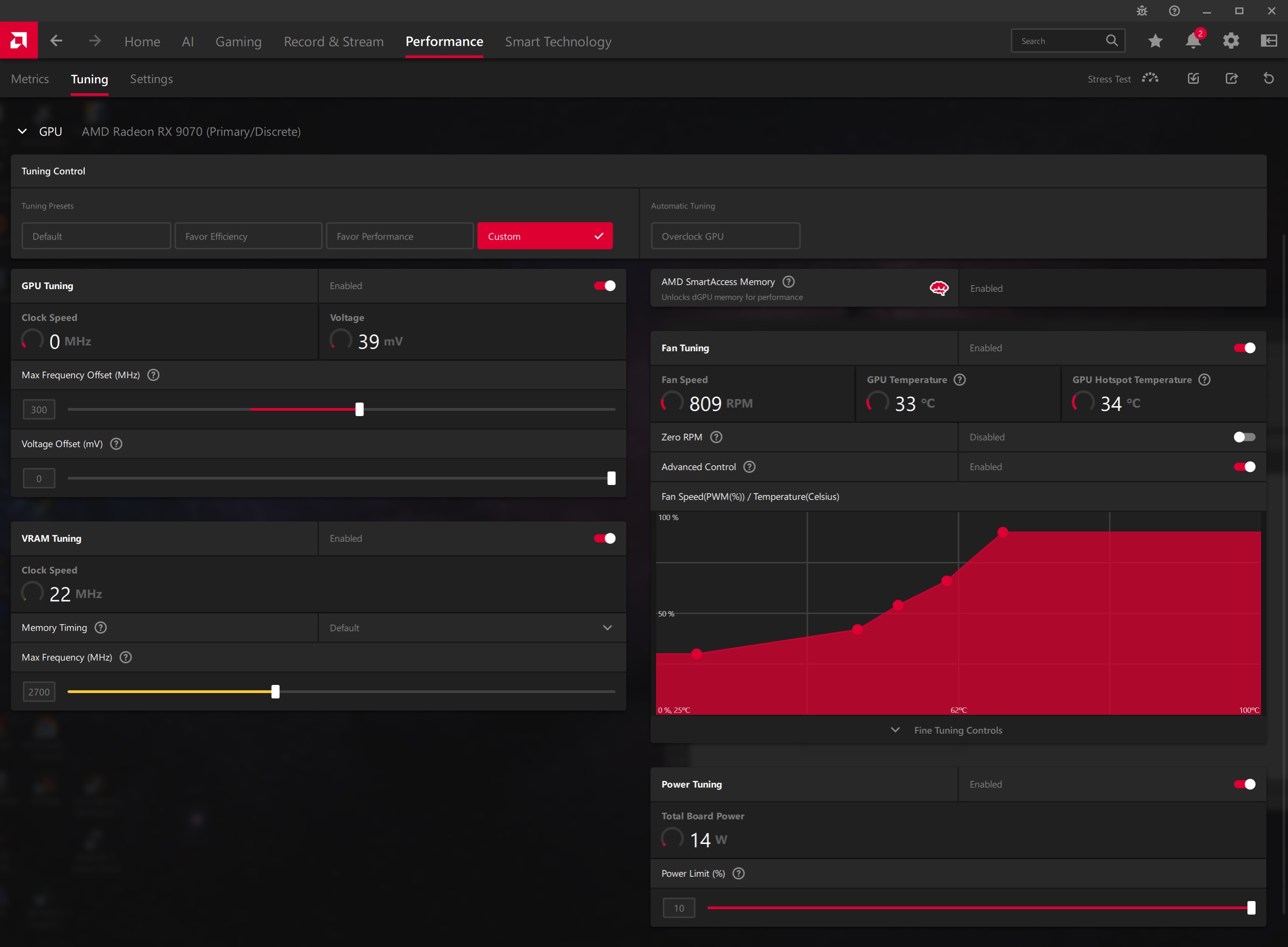Open GPU Temperature help icon
The image size is (1288, 947).
[960, 380]
